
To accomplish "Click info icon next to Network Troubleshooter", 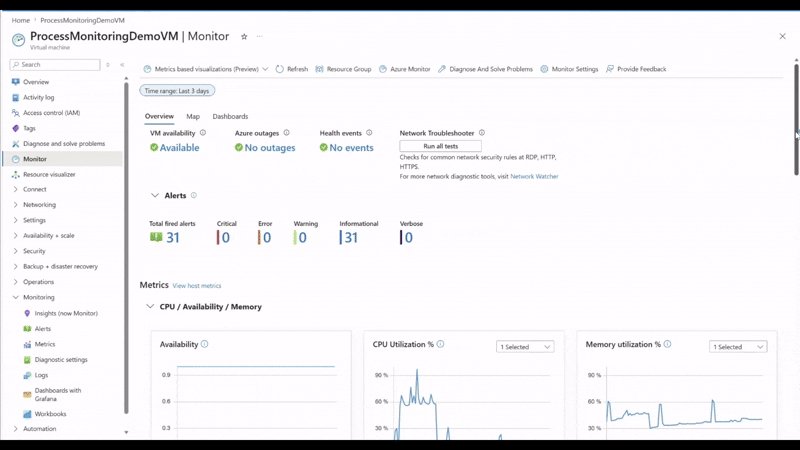I will click(x=482, y=133).
